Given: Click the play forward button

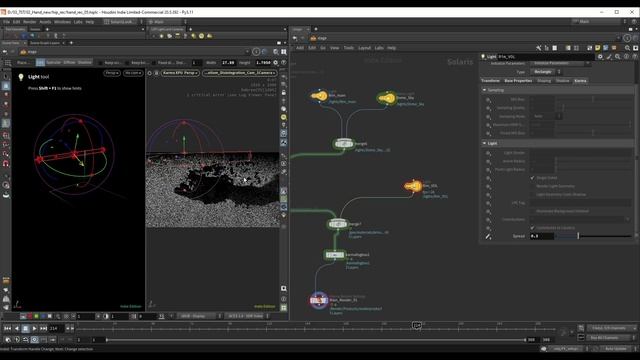Looking at the screenshot, I should pyautogui.click(x=34, y=328).
